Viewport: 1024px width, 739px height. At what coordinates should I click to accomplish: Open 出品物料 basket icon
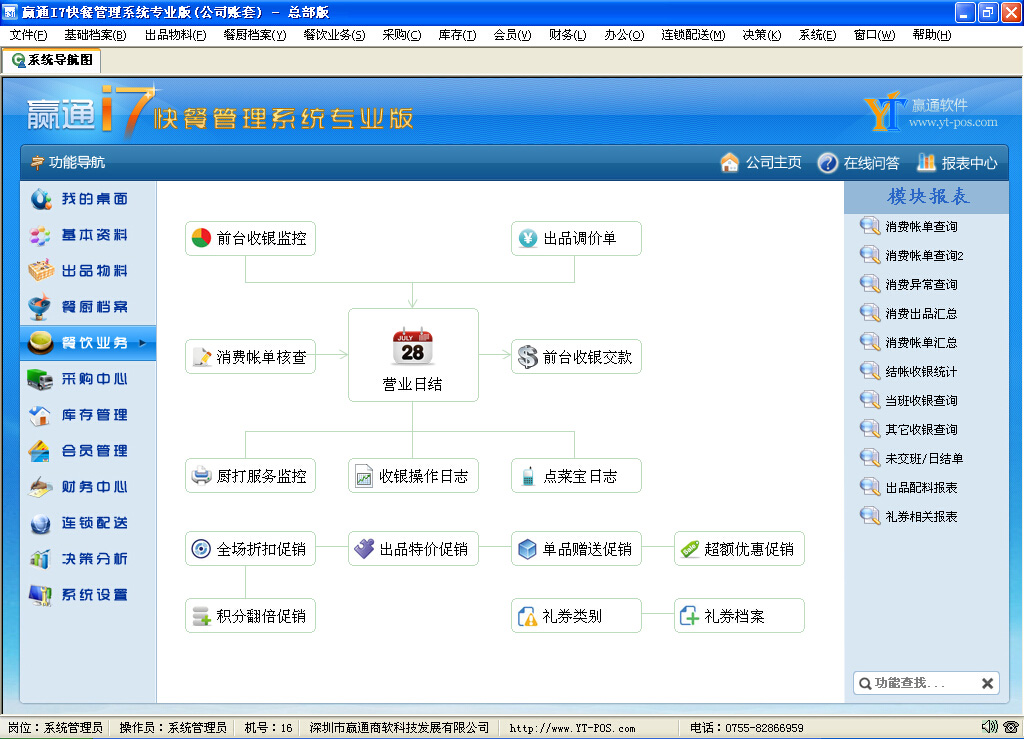tap(40, 271)
